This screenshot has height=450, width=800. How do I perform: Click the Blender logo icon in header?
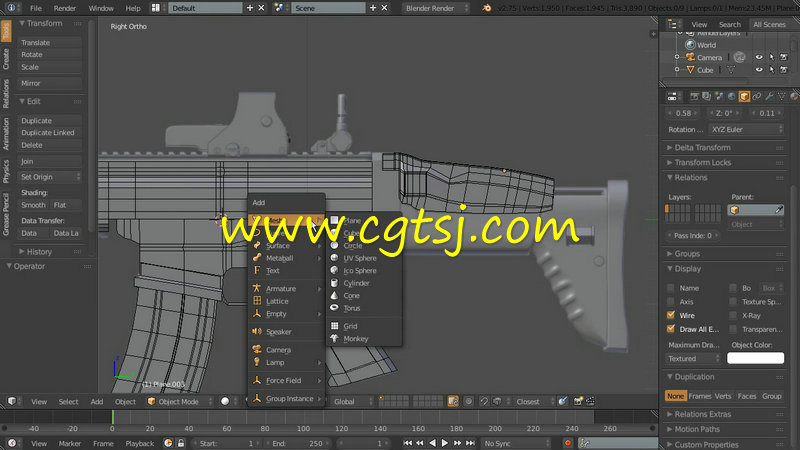487,8
